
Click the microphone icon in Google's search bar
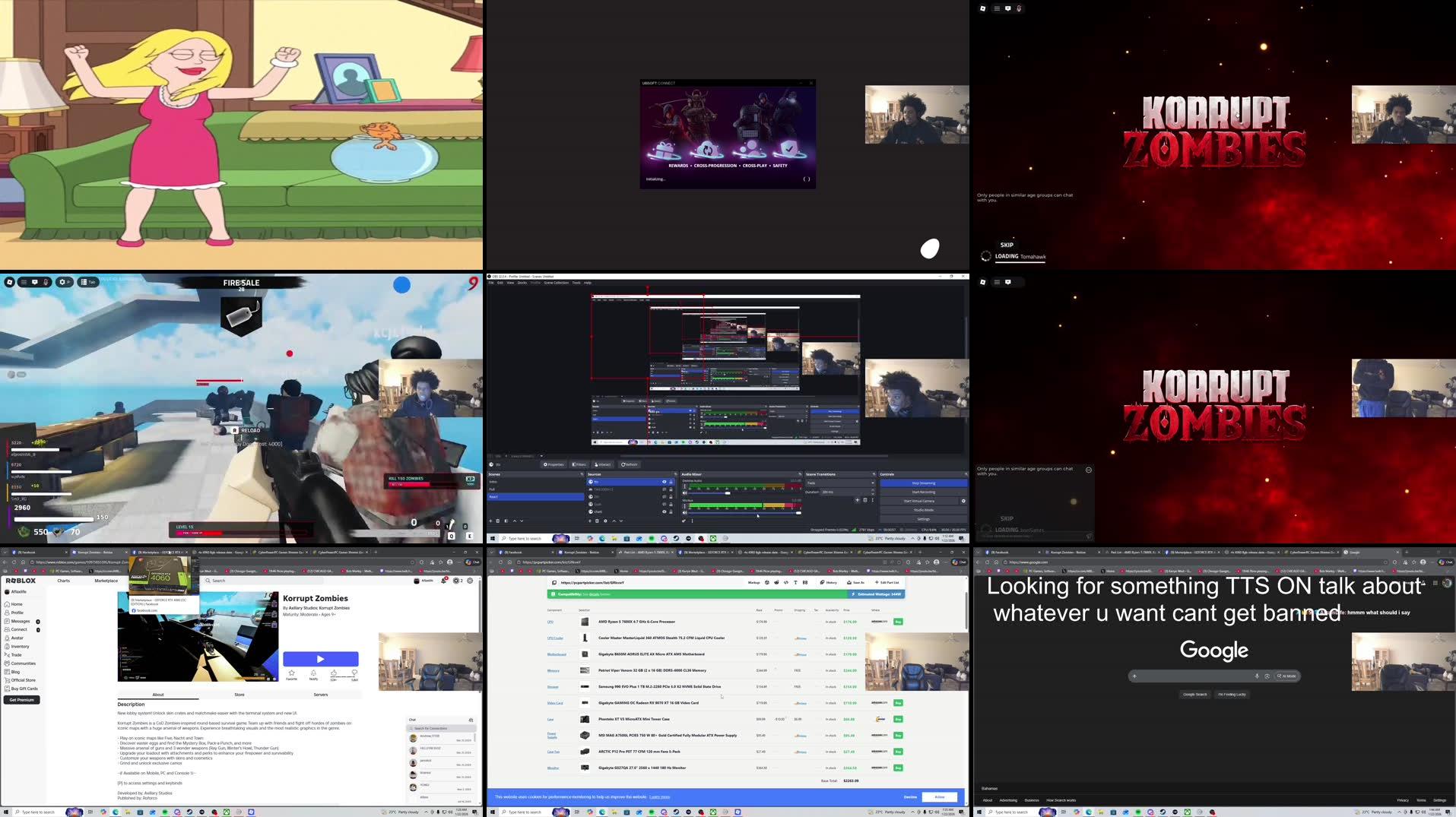click(x=1257, y=676)
